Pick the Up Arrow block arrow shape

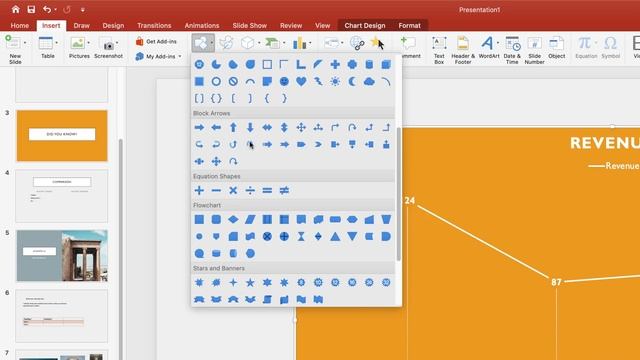tap(233, 127)
